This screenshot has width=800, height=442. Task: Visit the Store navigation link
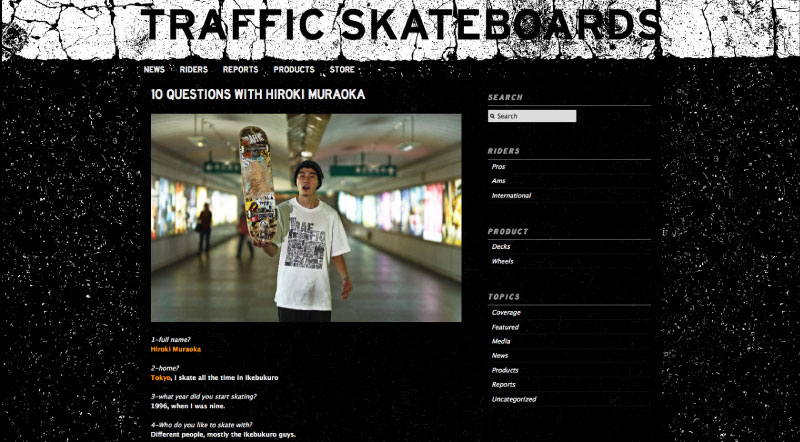pyautogui.click(x=342, y=69)
